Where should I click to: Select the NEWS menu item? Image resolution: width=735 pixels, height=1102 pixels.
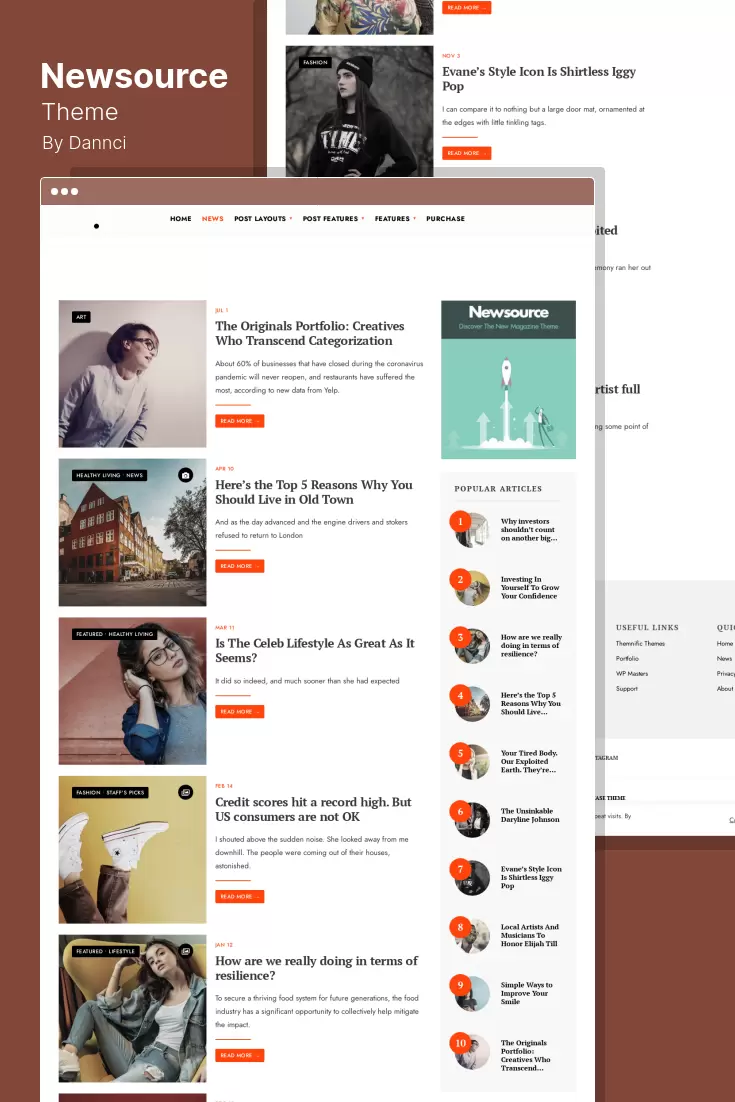tap(212, 219)
